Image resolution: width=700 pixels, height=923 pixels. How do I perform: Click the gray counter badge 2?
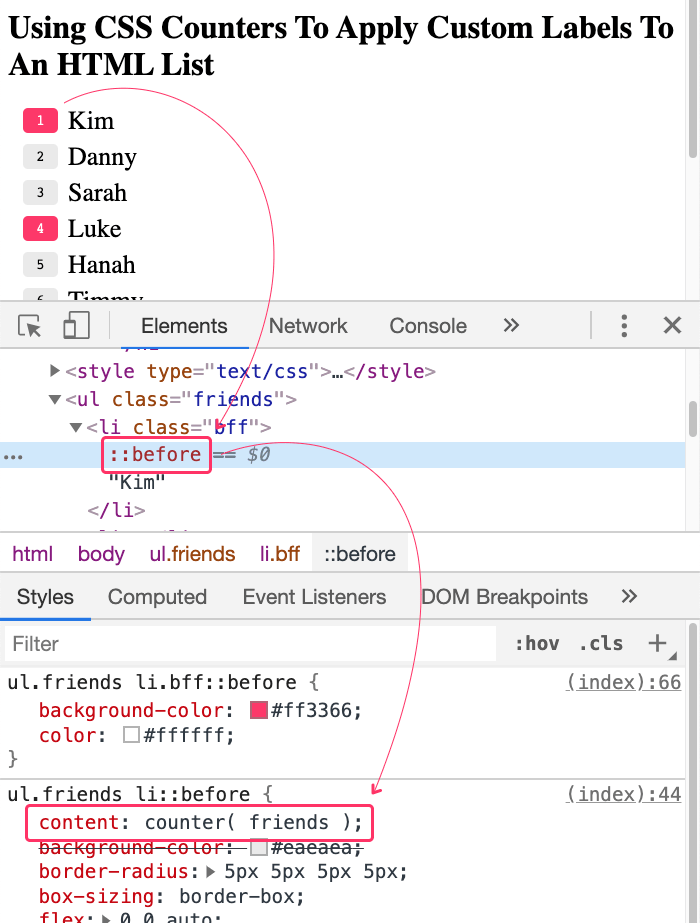point(41,157)
